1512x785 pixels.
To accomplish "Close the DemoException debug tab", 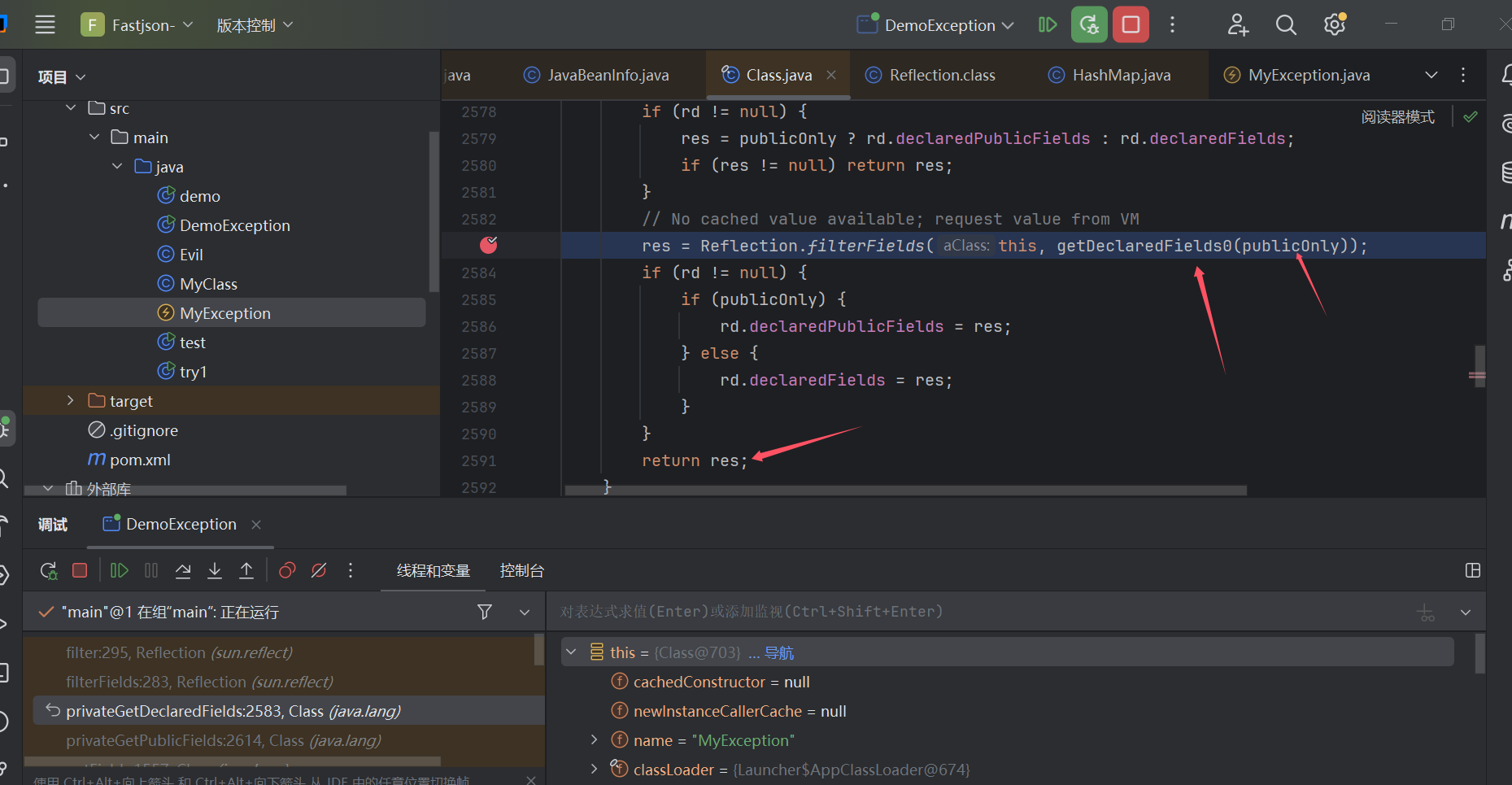I will 256,525.
